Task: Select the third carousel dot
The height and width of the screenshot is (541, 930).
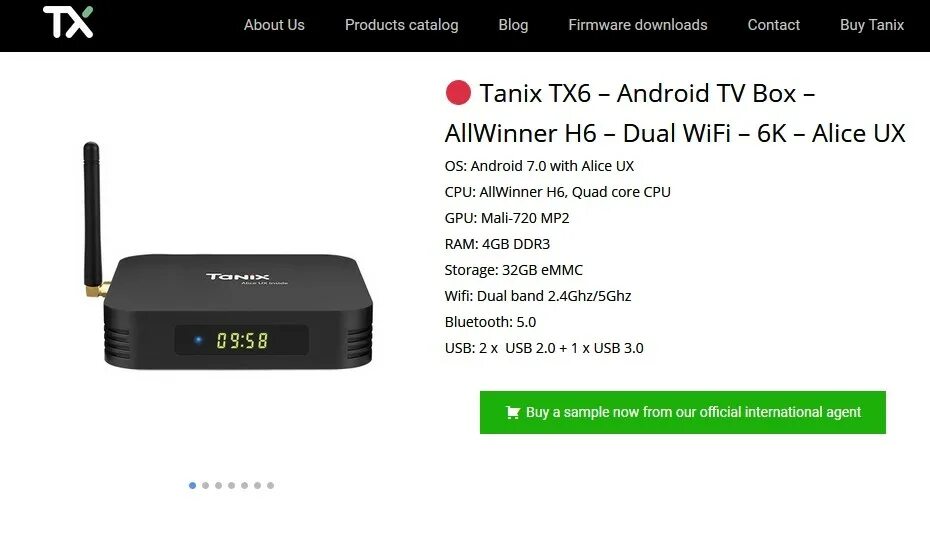Action: point(218,485)
